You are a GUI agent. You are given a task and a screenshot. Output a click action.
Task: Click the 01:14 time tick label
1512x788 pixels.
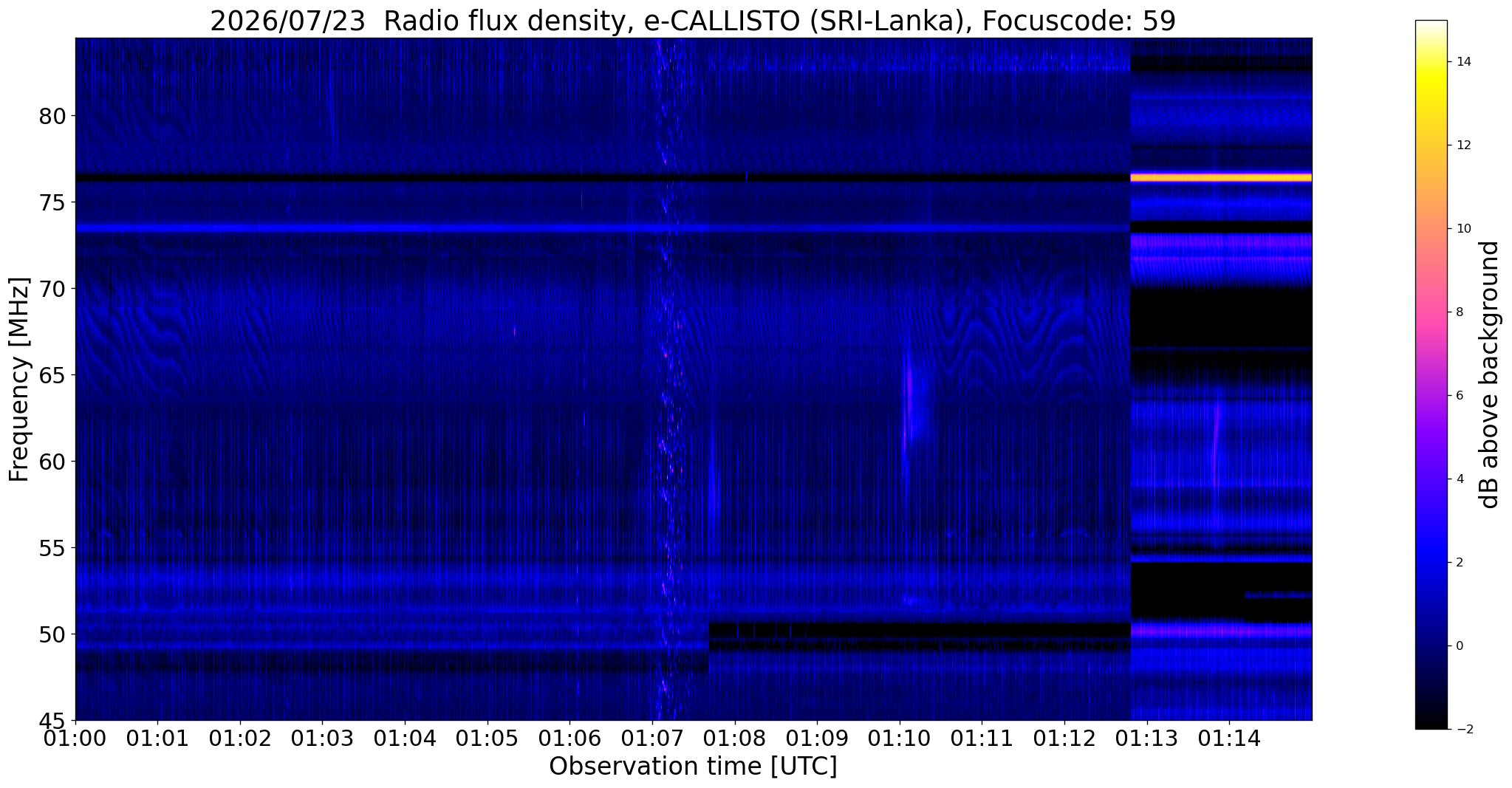(1229, 737)
